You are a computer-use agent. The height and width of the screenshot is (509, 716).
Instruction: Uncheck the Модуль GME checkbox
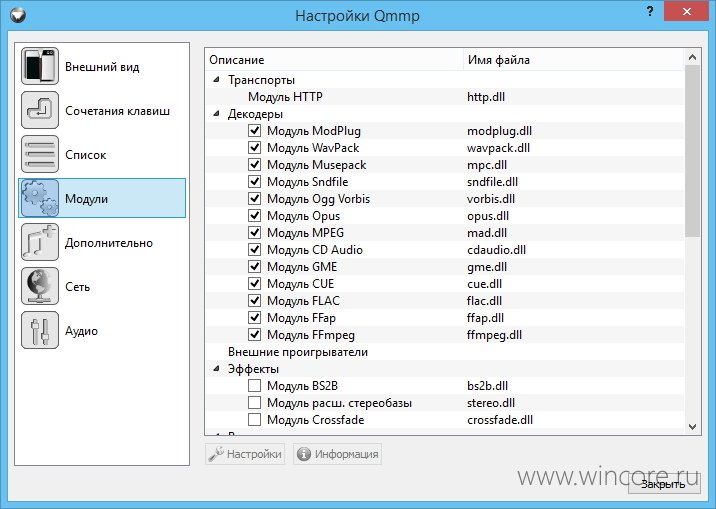tap(254, 267)
